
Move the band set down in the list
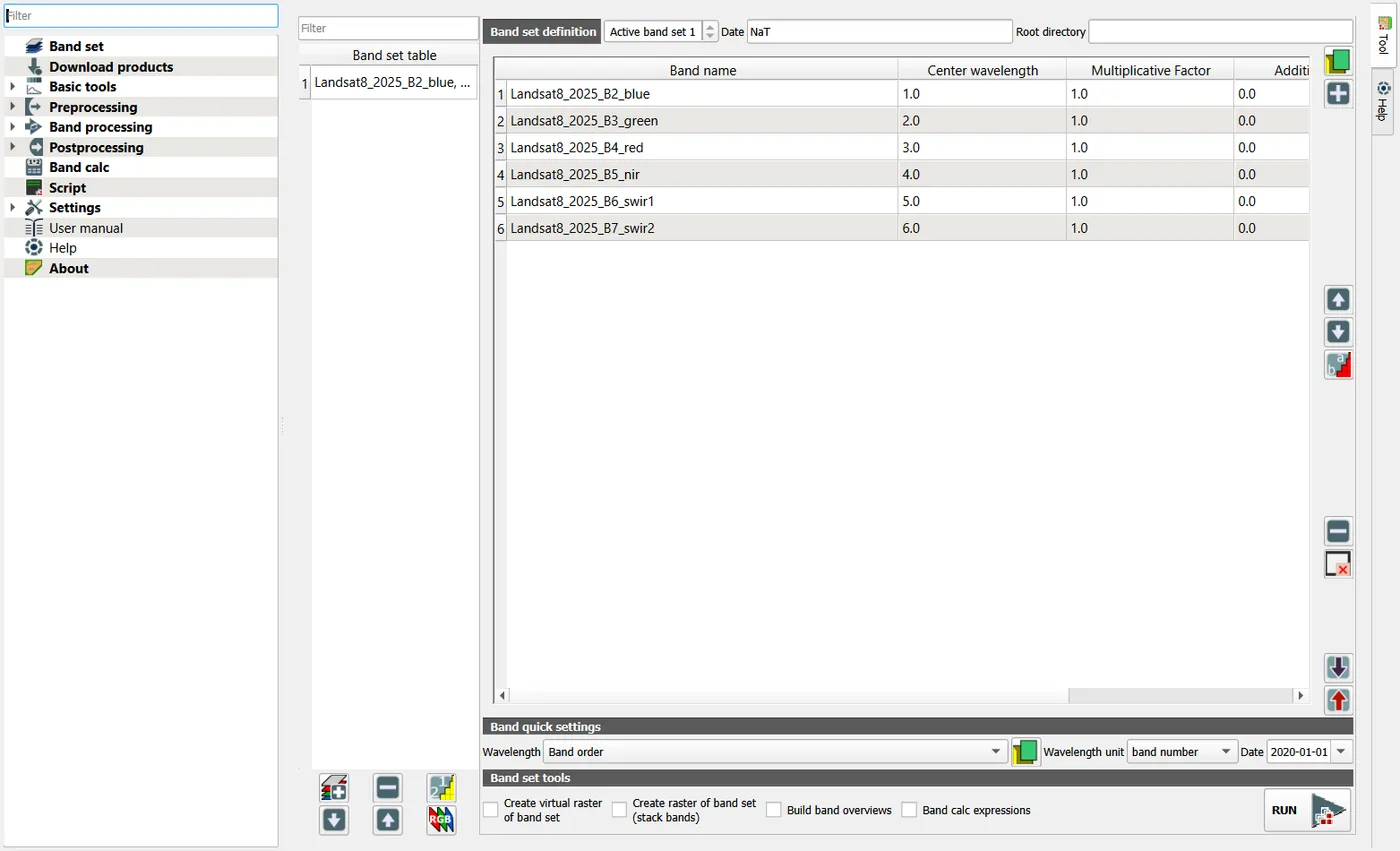(x=334, y=820)
